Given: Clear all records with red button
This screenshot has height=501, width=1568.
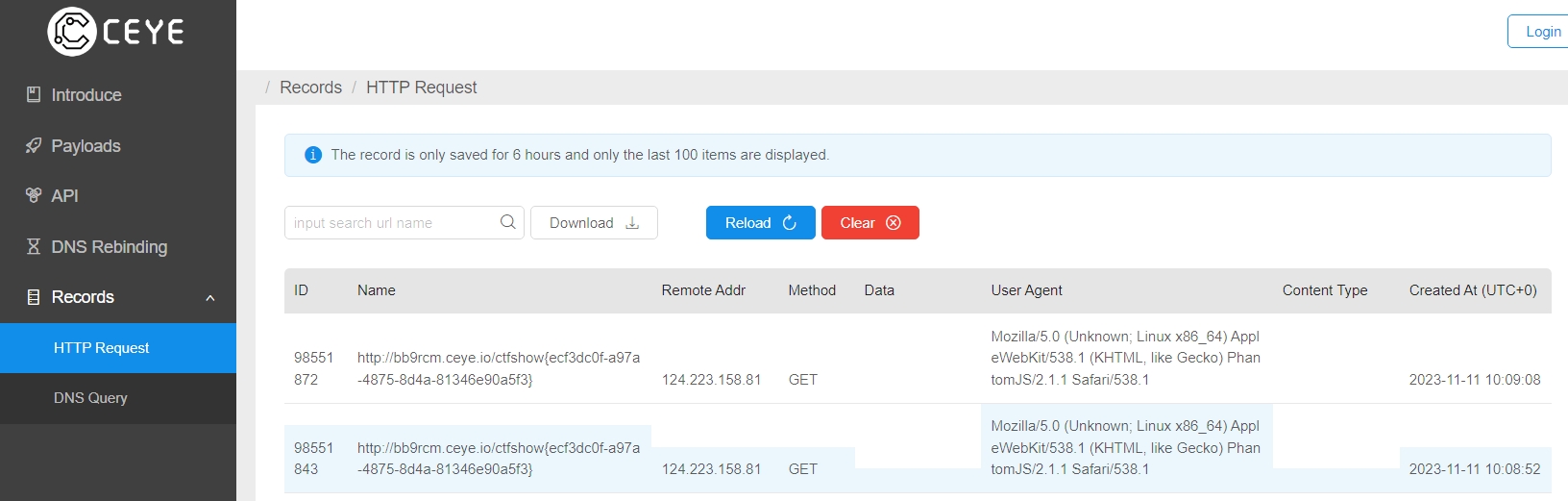Looking at the screenshot, I should (870, 222).
